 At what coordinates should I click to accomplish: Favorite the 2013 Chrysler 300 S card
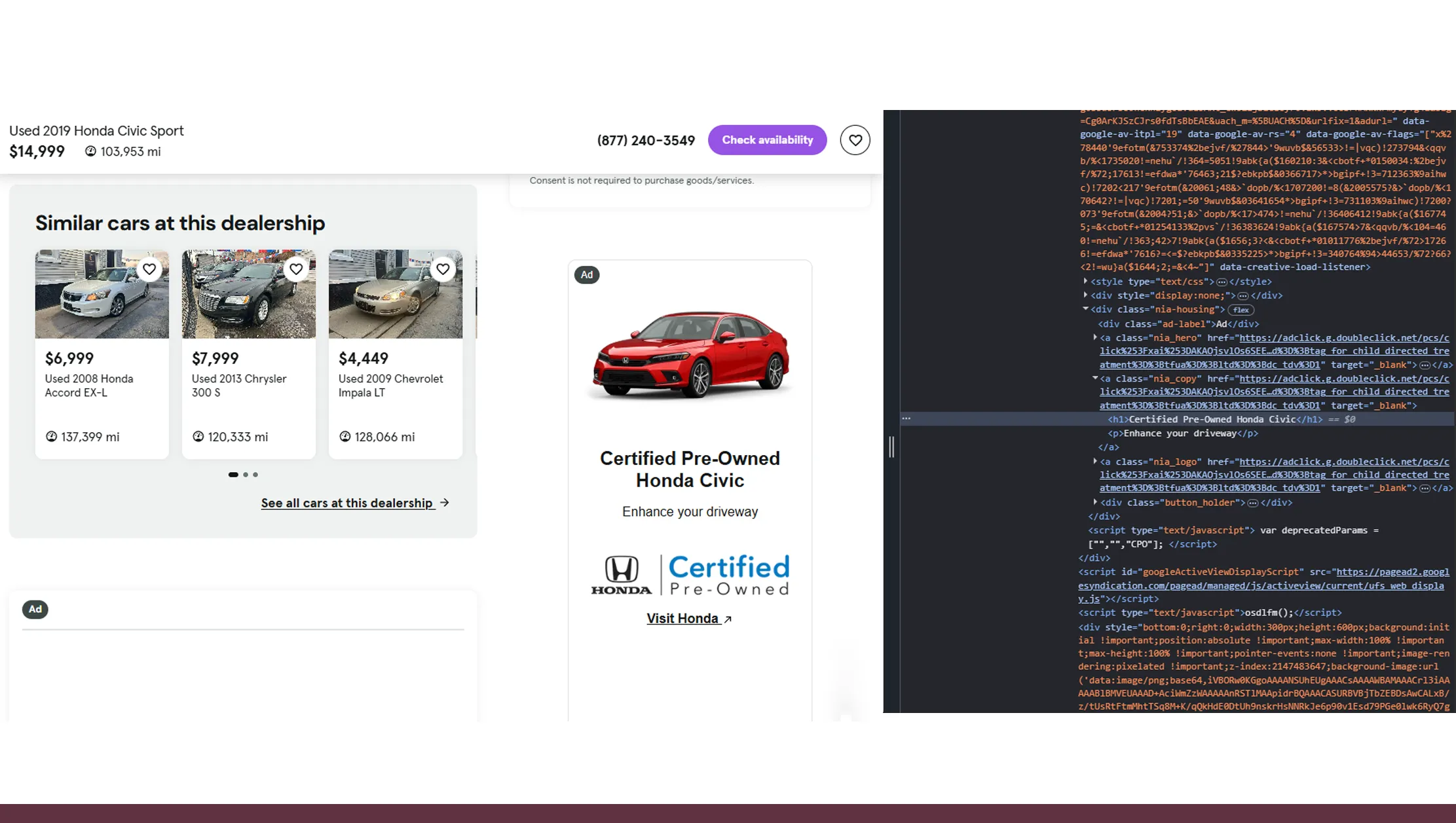pos(296,269)
